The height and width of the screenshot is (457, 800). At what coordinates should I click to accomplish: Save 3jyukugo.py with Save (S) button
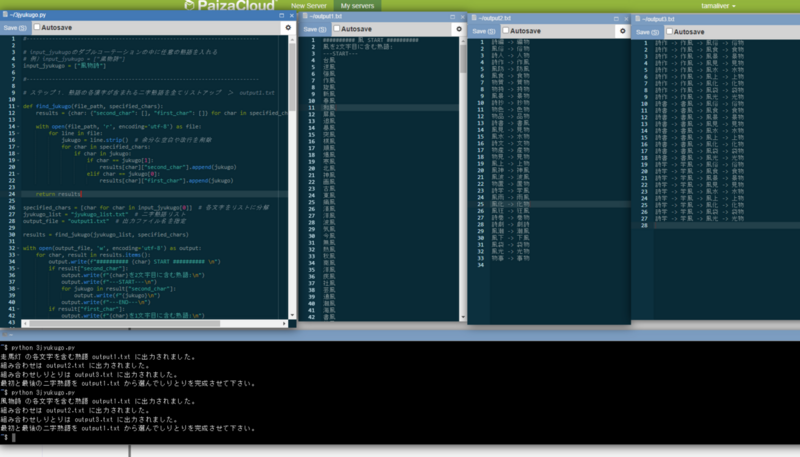(15, 28)
